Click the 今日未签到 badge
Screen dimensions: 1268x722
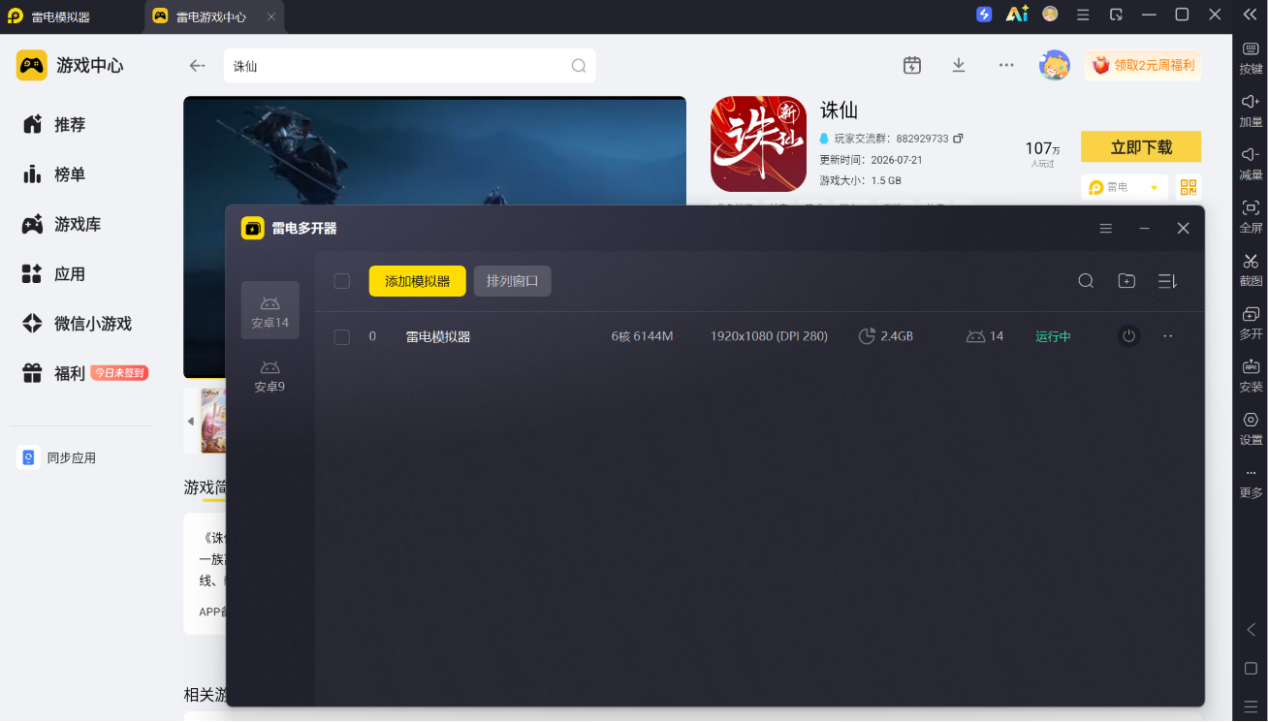point(120,373)
